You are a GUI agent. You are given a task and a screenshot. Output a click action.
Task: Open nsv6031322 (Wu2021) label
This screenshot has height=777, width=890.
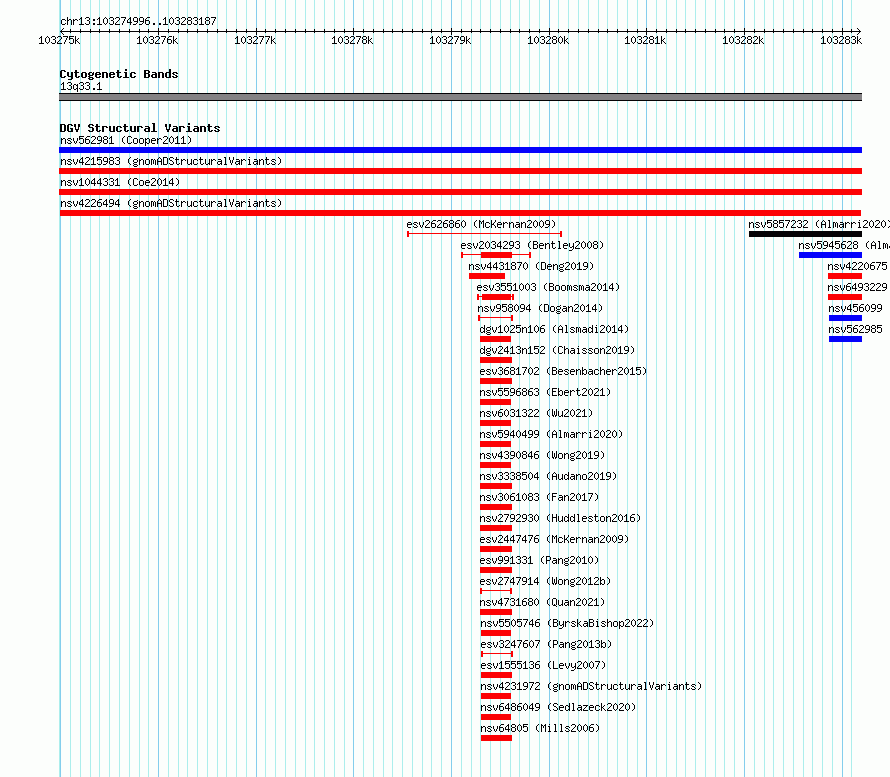(536, 413)
